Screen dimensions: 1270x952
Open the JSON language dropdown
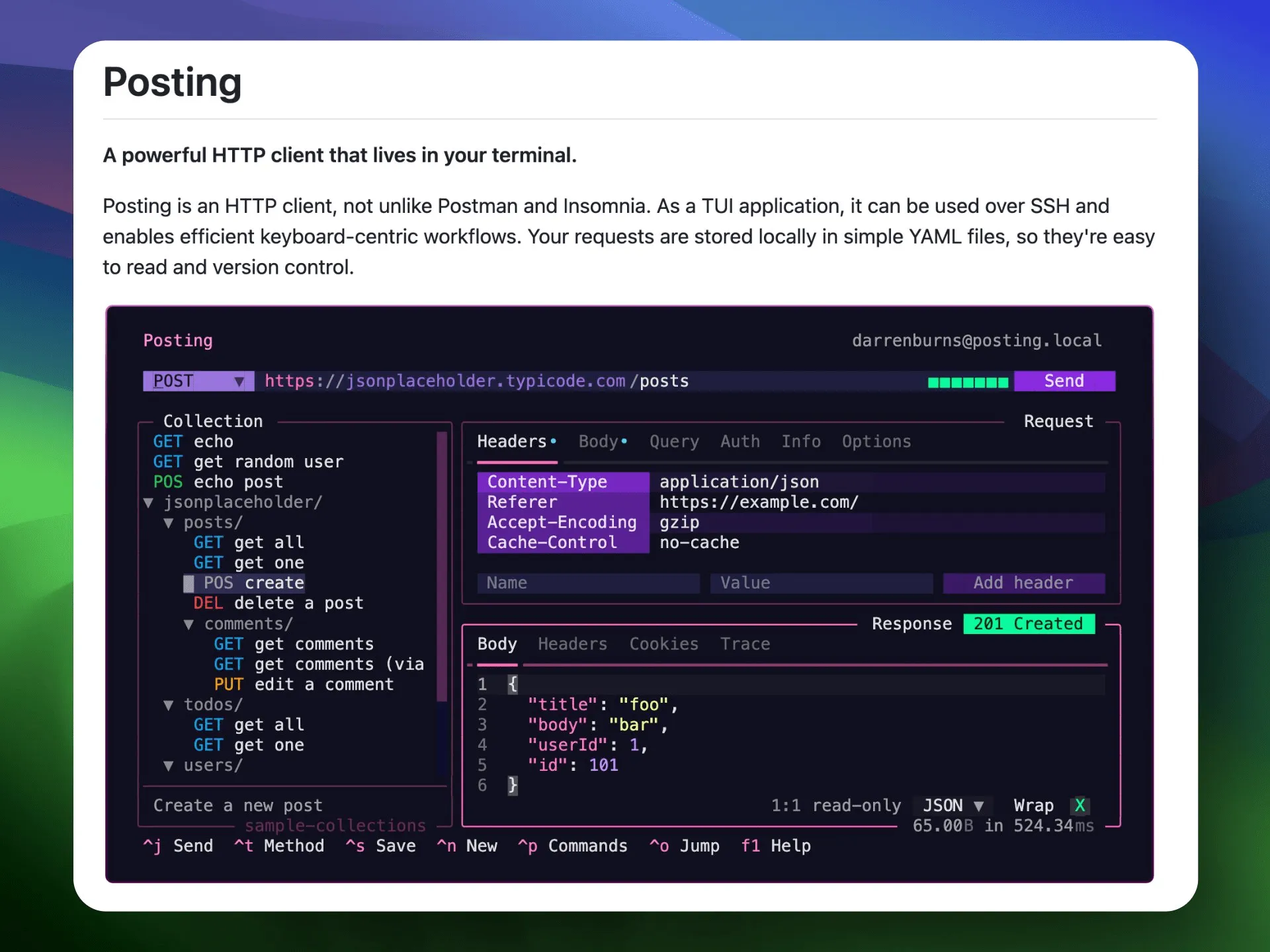[x=952, y=805]
